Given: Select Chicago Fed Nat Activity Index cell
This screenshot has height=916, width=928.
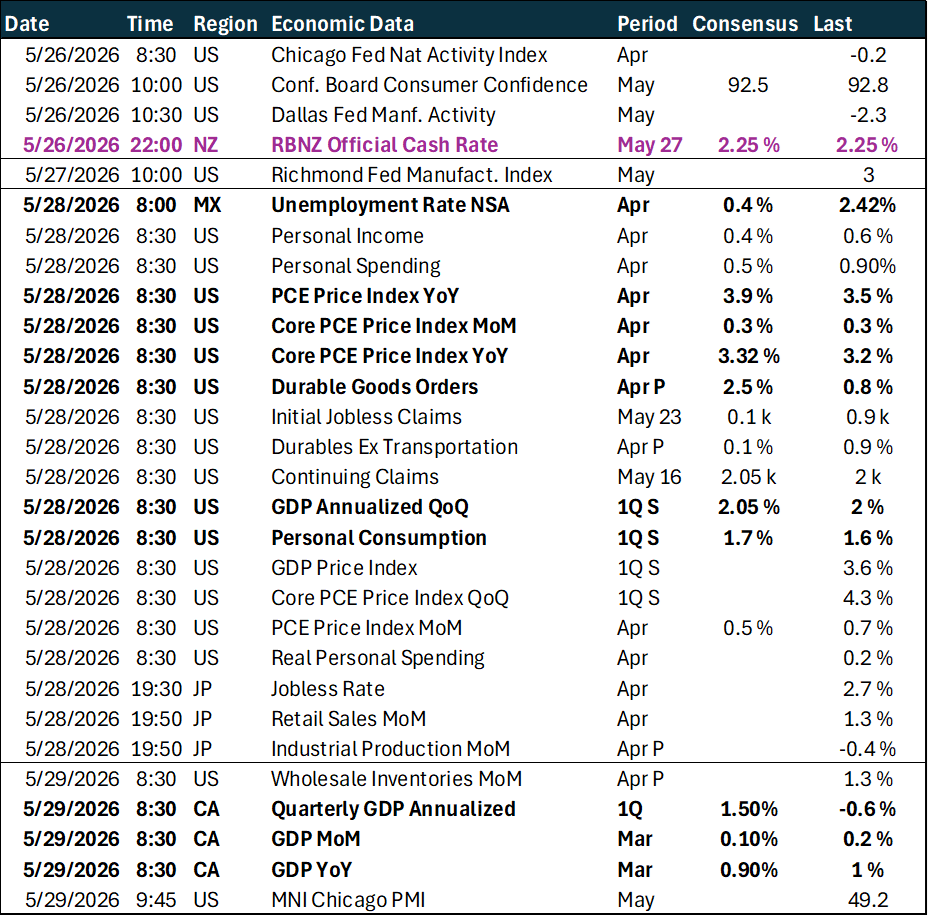Looking at the screenshot, I should click(x=409, y=55).
